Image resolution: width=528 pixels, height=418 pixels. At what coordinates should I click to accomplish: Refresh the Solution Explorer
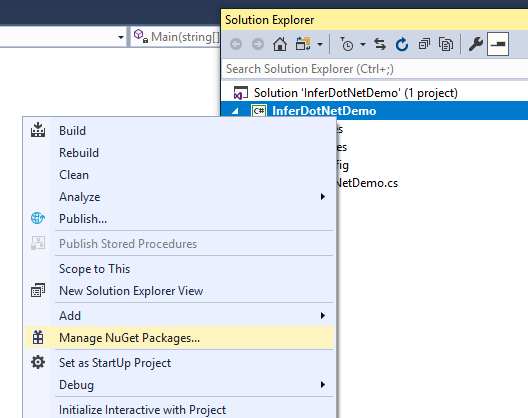402,44
